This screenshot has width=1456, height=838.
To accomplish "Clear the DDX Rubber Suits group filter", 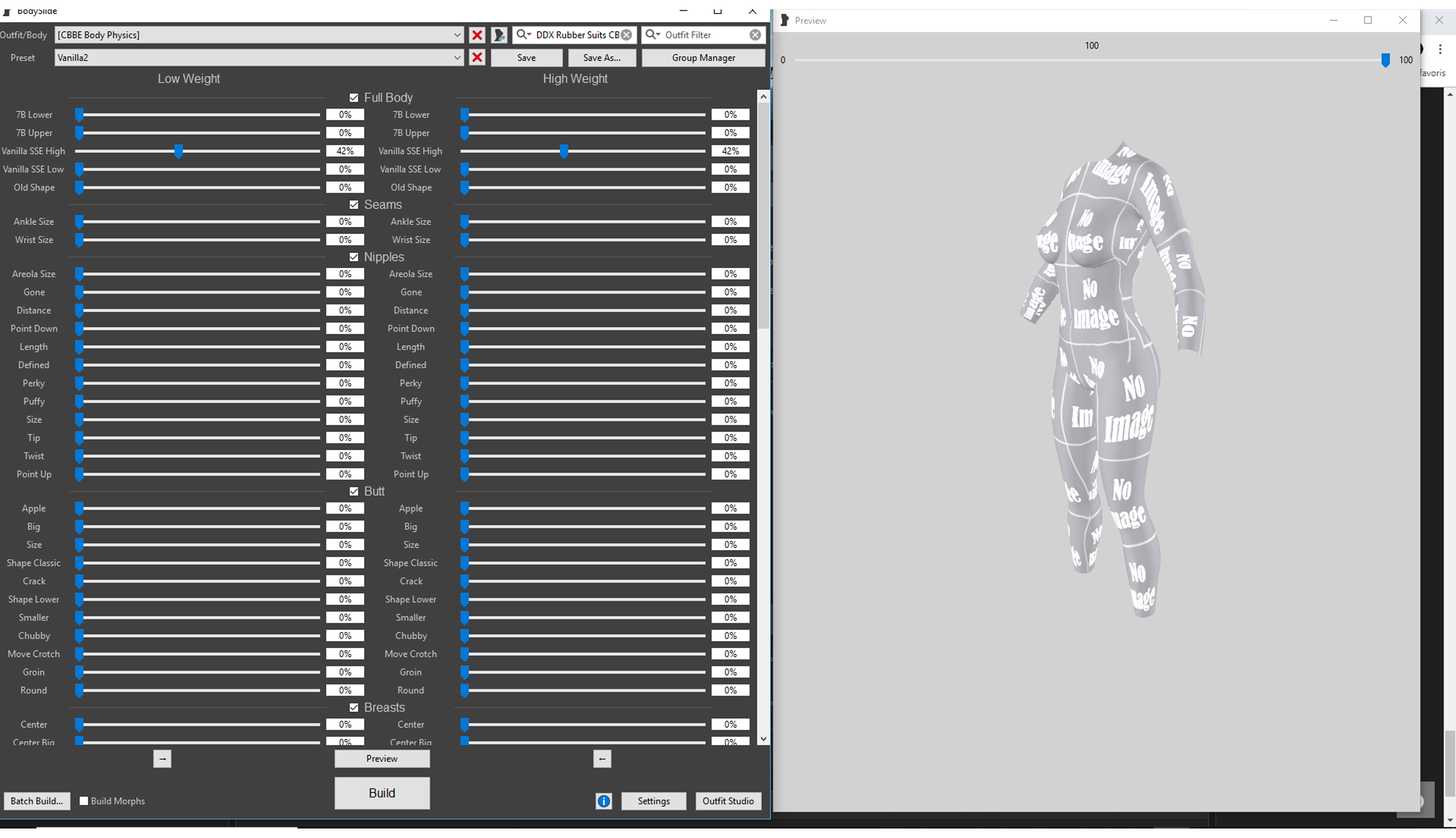I will click(x=626, y=35).
